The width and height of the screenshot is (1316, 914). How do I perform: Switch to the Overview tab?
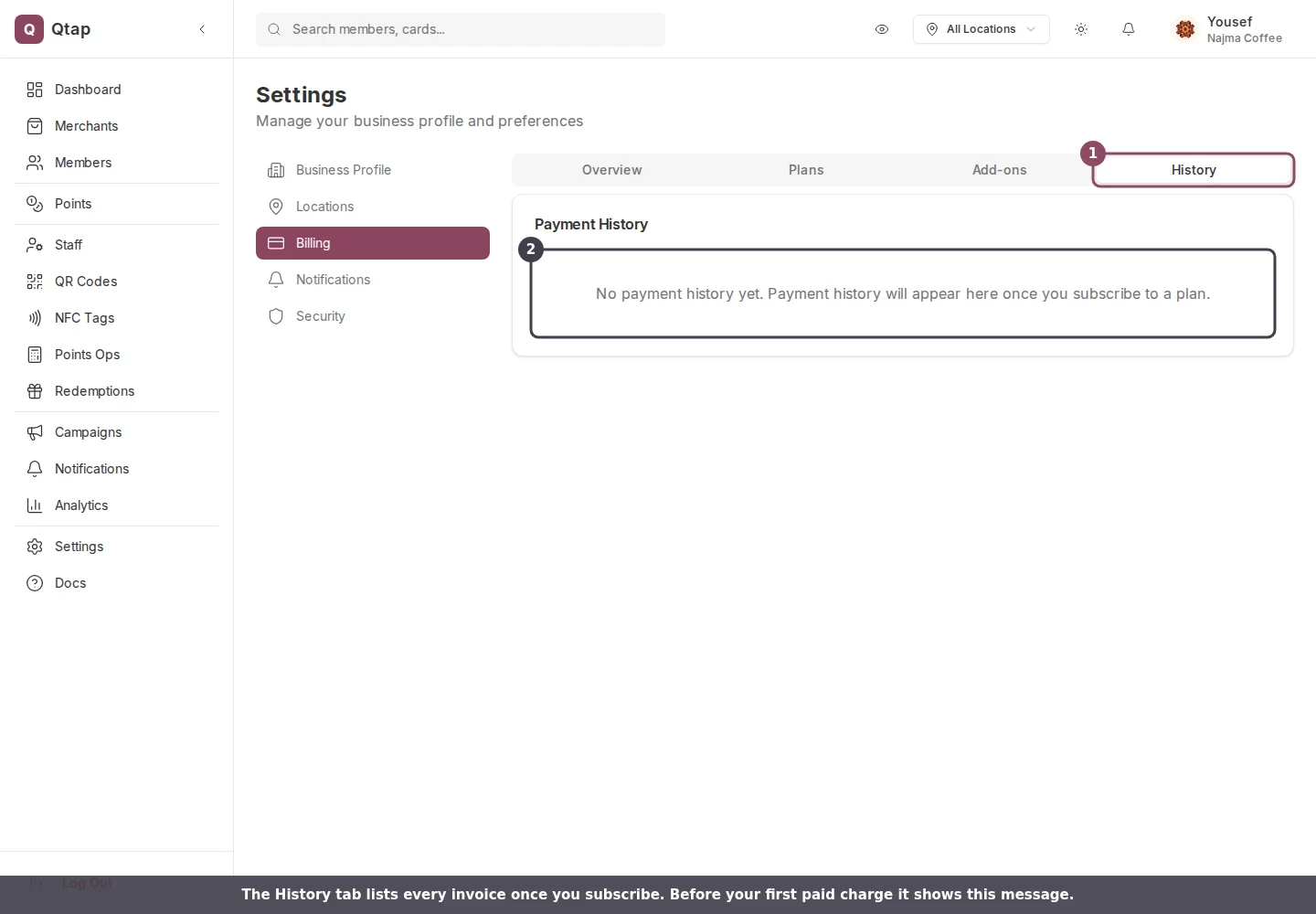click(x=612, y=170)
